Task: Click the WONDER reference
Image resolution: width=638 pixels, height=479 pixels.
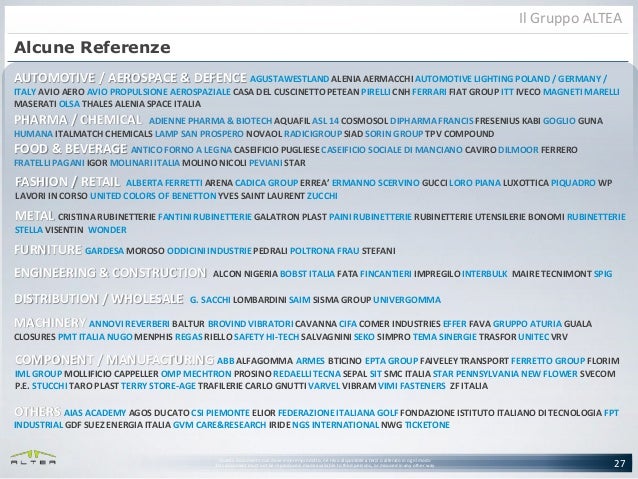Action: 107,230
